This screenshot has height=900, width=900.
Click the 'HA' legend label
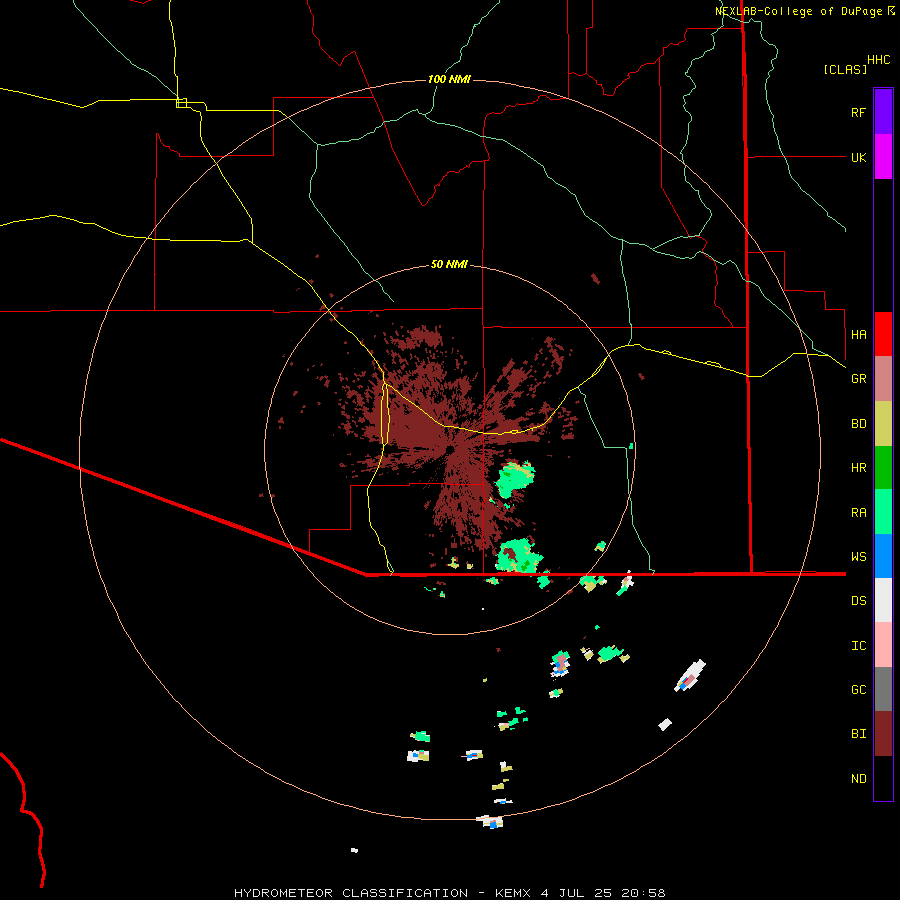[x=858, y=334]
